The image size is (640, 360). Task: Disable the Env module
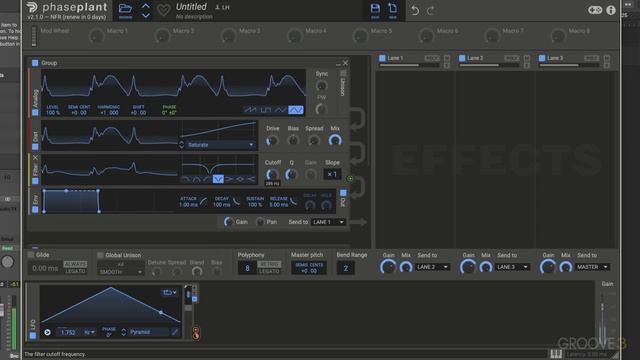[35, 209]
